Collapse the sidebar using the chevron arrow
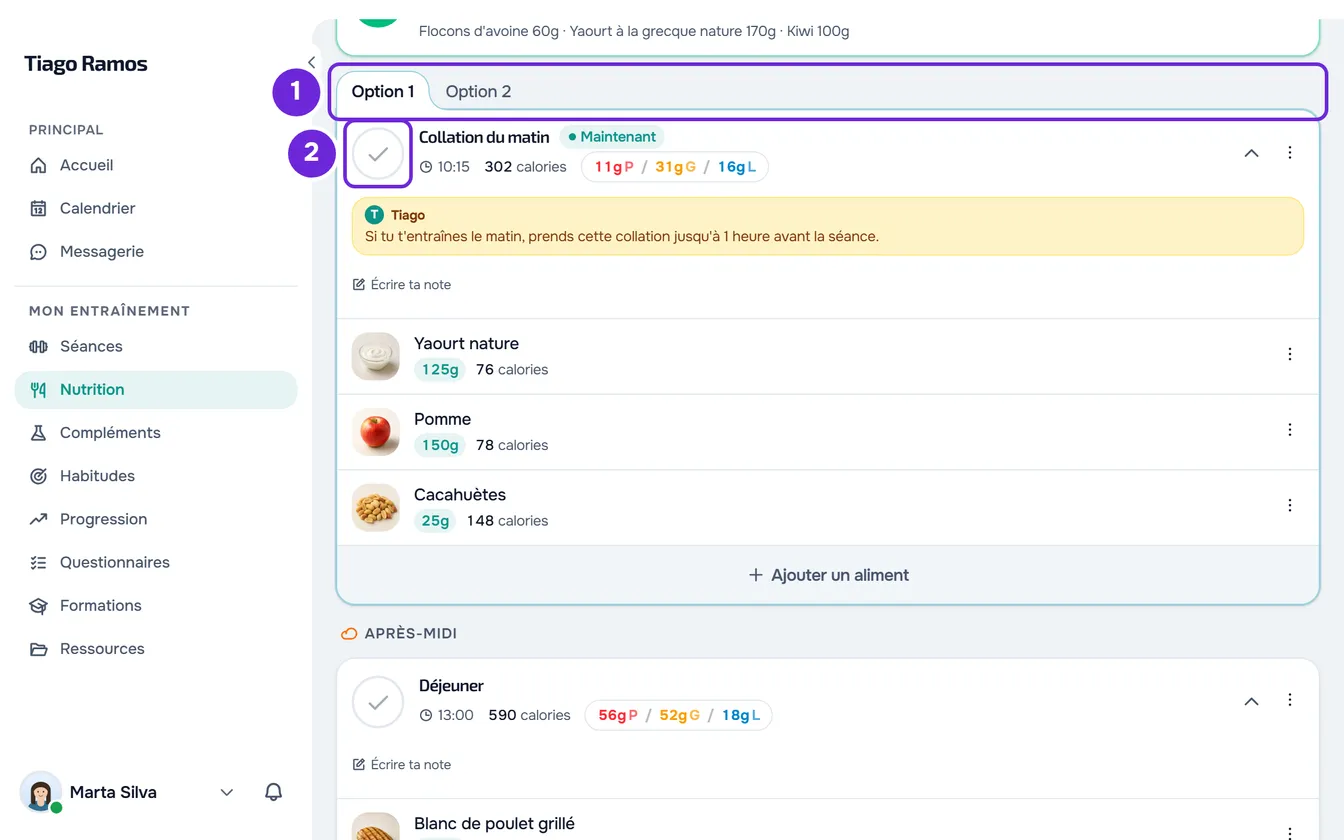The width and height of the screenshot is (1344, 840). [x=311, y=62]
